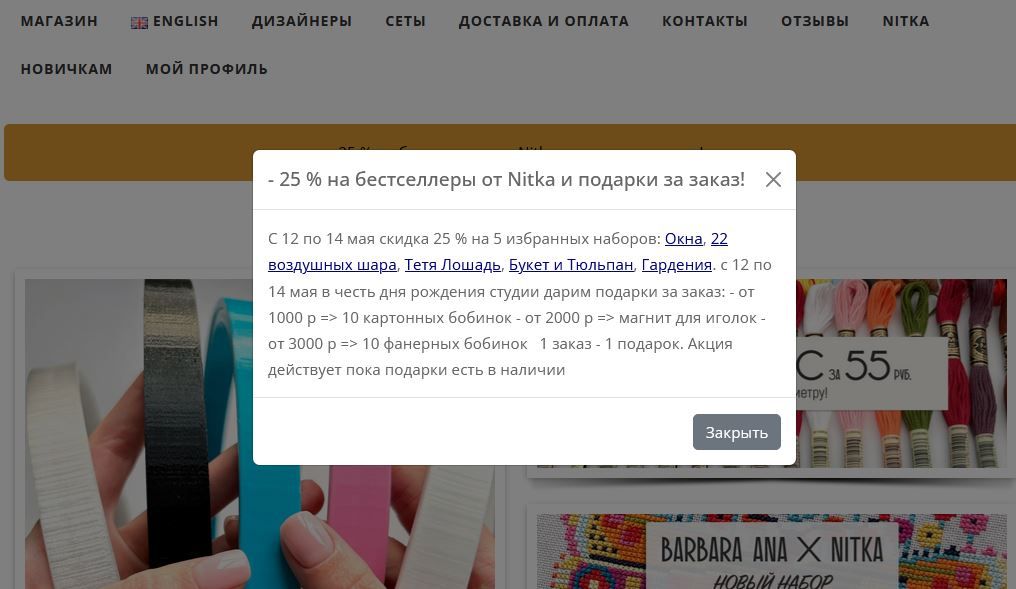Go to Дизайнеры page
This screenshot has height=589, width=1016.
(x=302, y=21)
